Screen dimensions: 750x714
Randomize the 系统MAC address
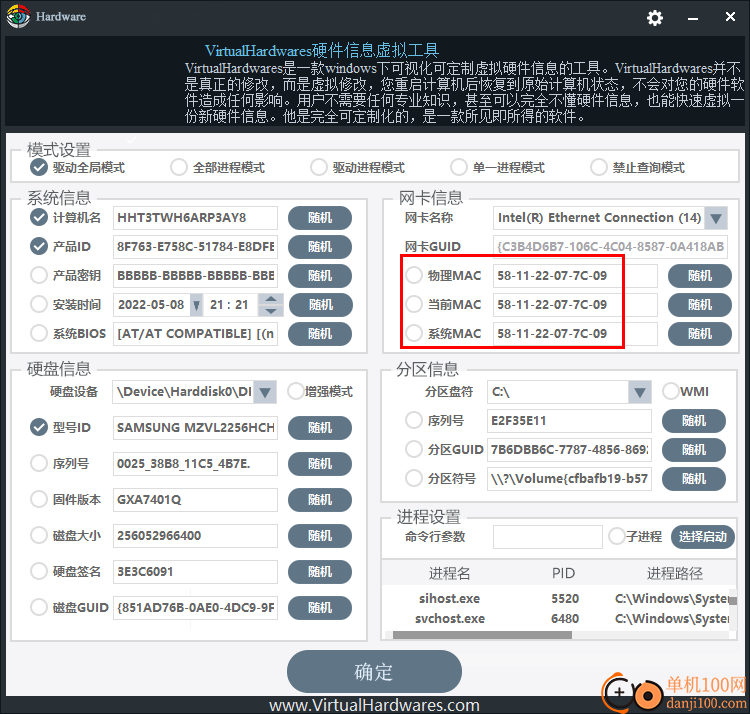699,334
